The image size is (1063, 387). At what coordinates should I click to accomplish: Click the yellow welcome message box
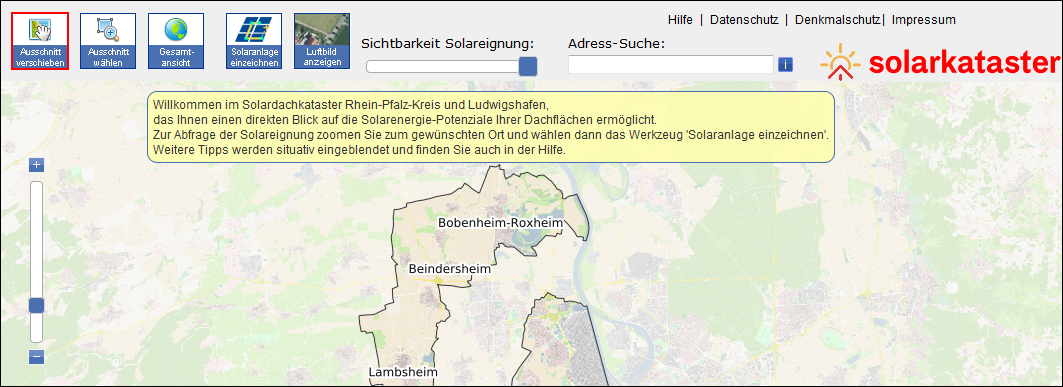point(491,127)
